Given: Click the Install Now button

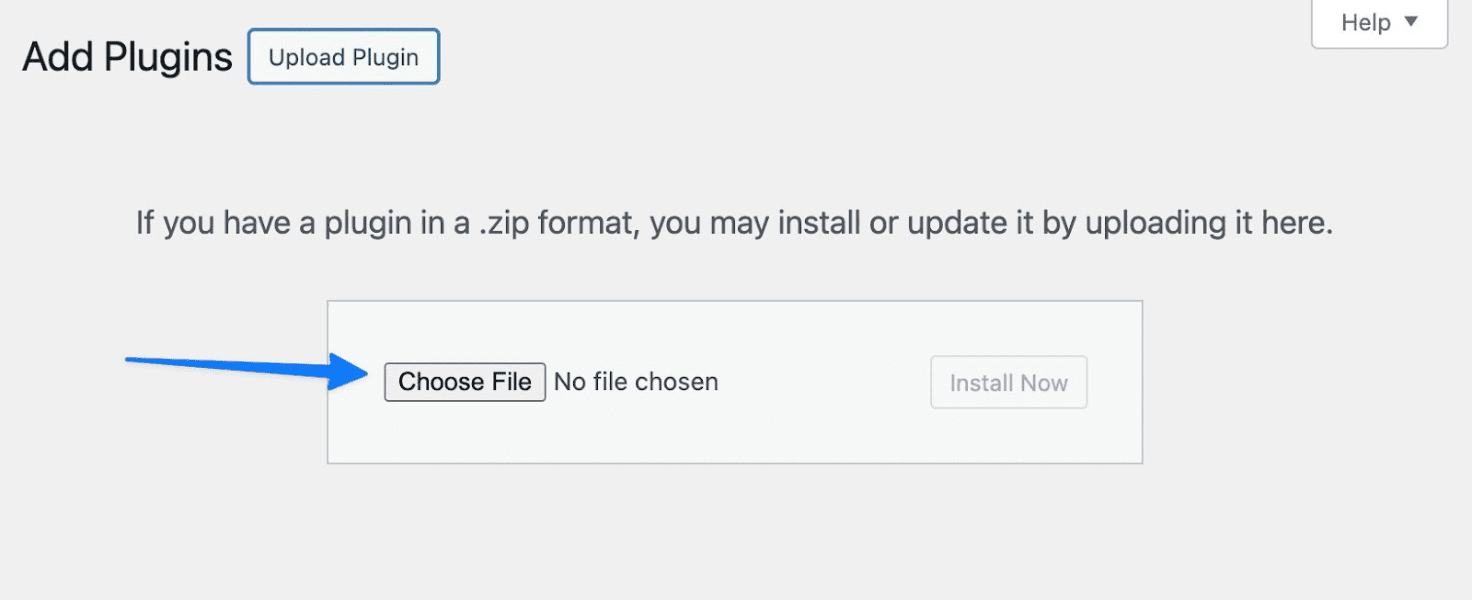Looking at the screenshot, I should coord(1008,383).
